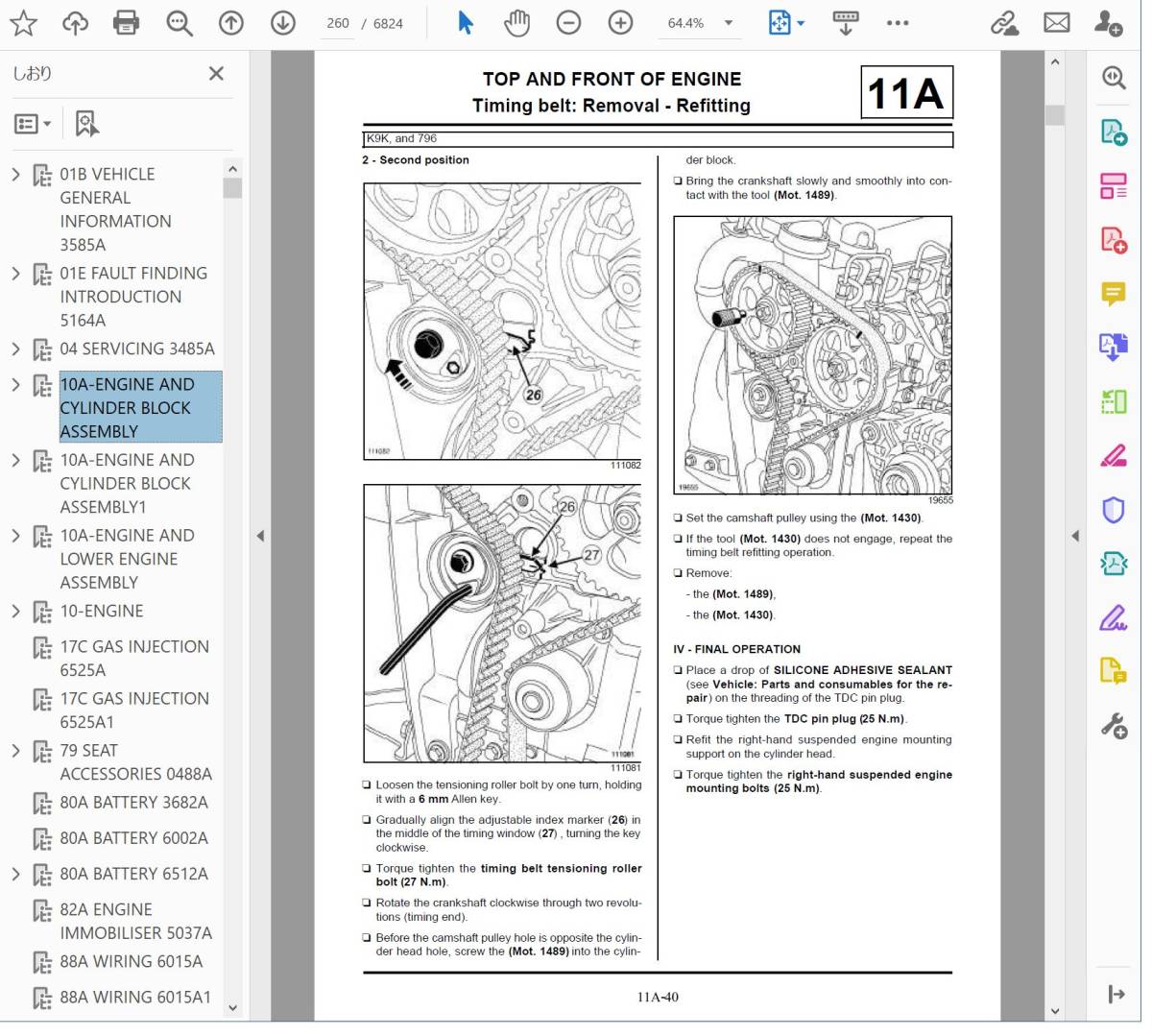Expand selected 10A-ENGINE AND CYLINDER BLOCK ASSEMBLY

pos(15,385)
